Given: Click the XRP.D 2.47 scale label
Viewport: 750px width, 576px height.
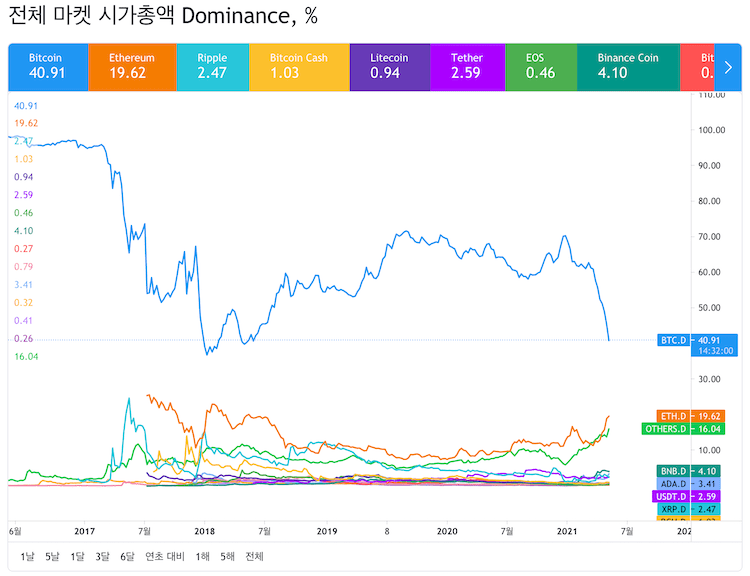Looking at the screenshot, I should click(688, 509).
